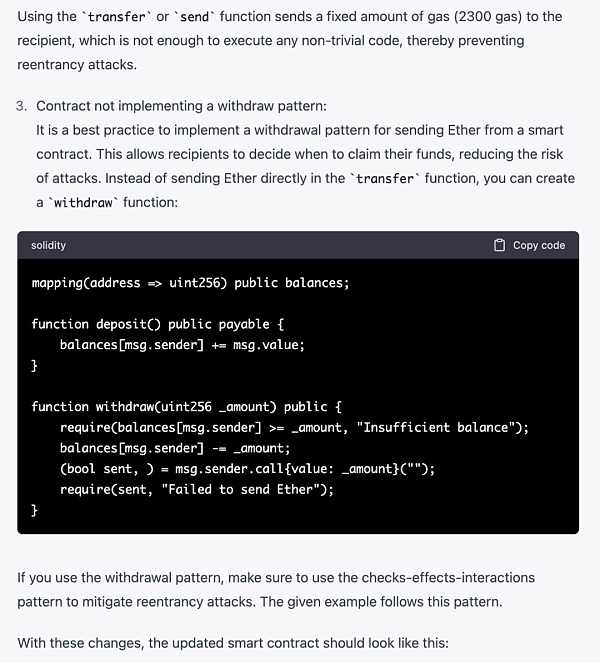Click the "balances[msg.sender] += msg.value" line

click(x=181, y=345)
